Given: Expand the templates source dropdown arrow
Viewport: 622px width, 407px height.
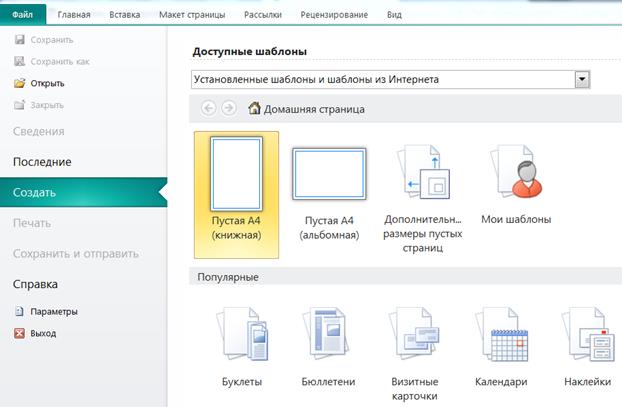Looking at the screenshot, I should point(582,79).
